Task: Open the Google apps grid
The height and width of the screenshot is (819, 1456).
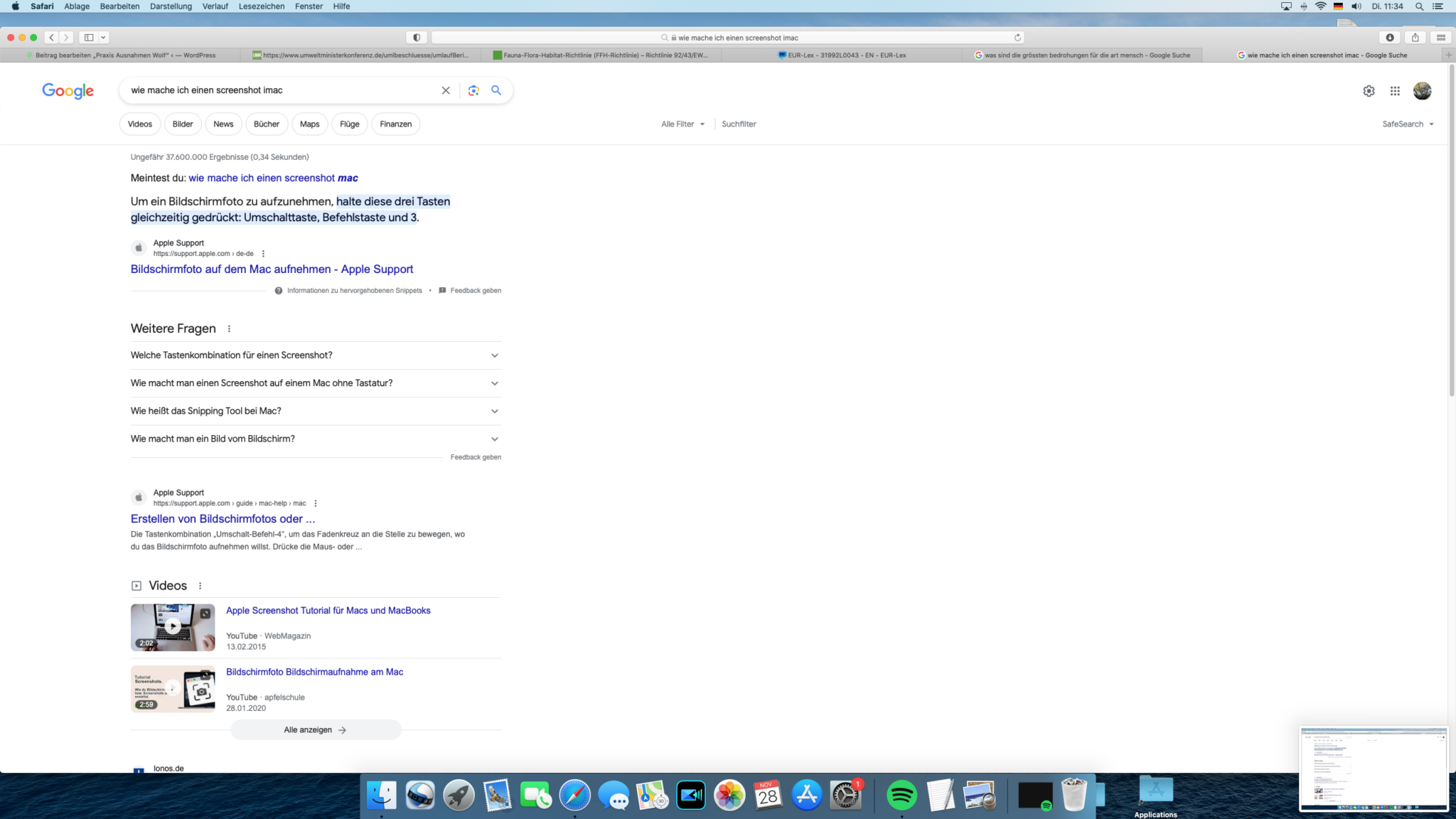Action: (1395, 91)
